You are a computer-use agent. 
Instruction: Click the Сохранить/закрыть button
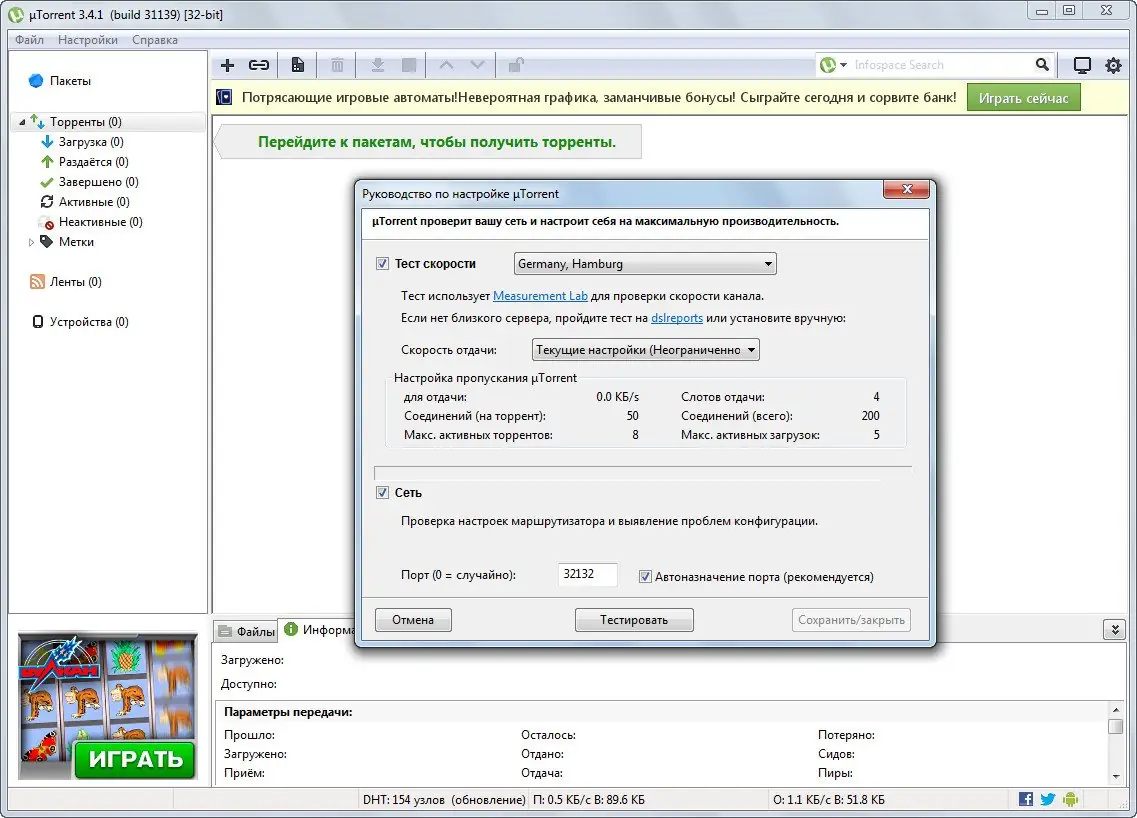coord(851,620)
